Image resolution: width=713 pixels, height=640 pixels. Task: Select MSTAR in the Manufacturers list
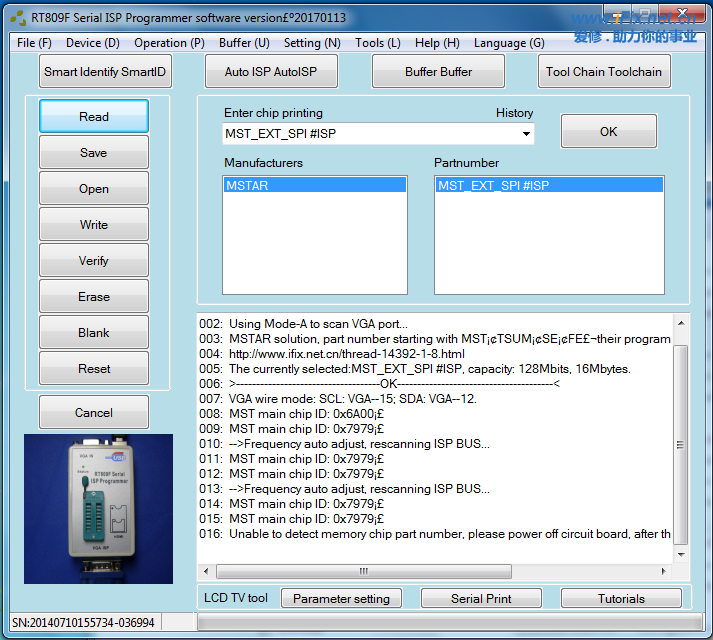click(x=314, y=185)
